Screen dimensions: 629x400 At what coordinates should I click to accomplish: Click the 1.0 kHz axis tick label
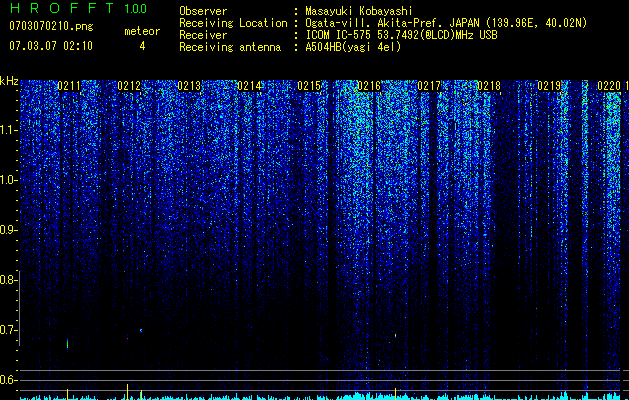pyautogui.click(x=8, y=180)
